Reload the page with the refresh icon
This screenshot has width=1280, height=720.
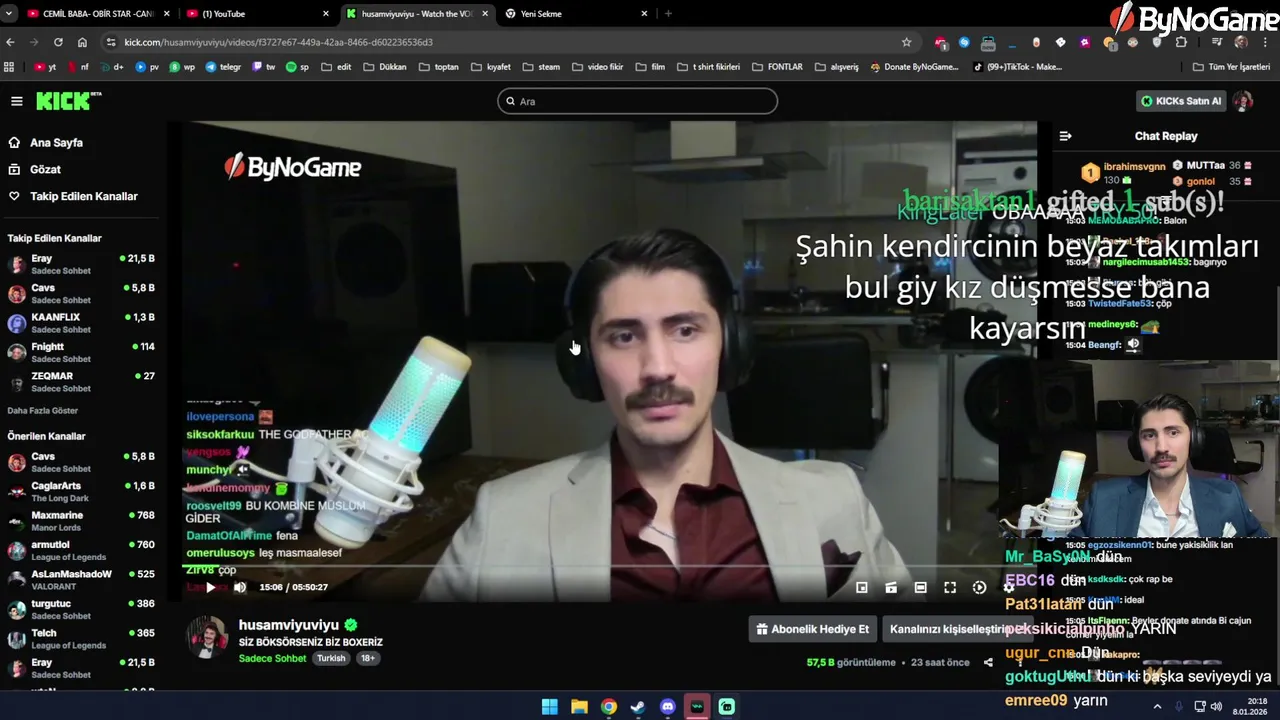pos(58,42)
